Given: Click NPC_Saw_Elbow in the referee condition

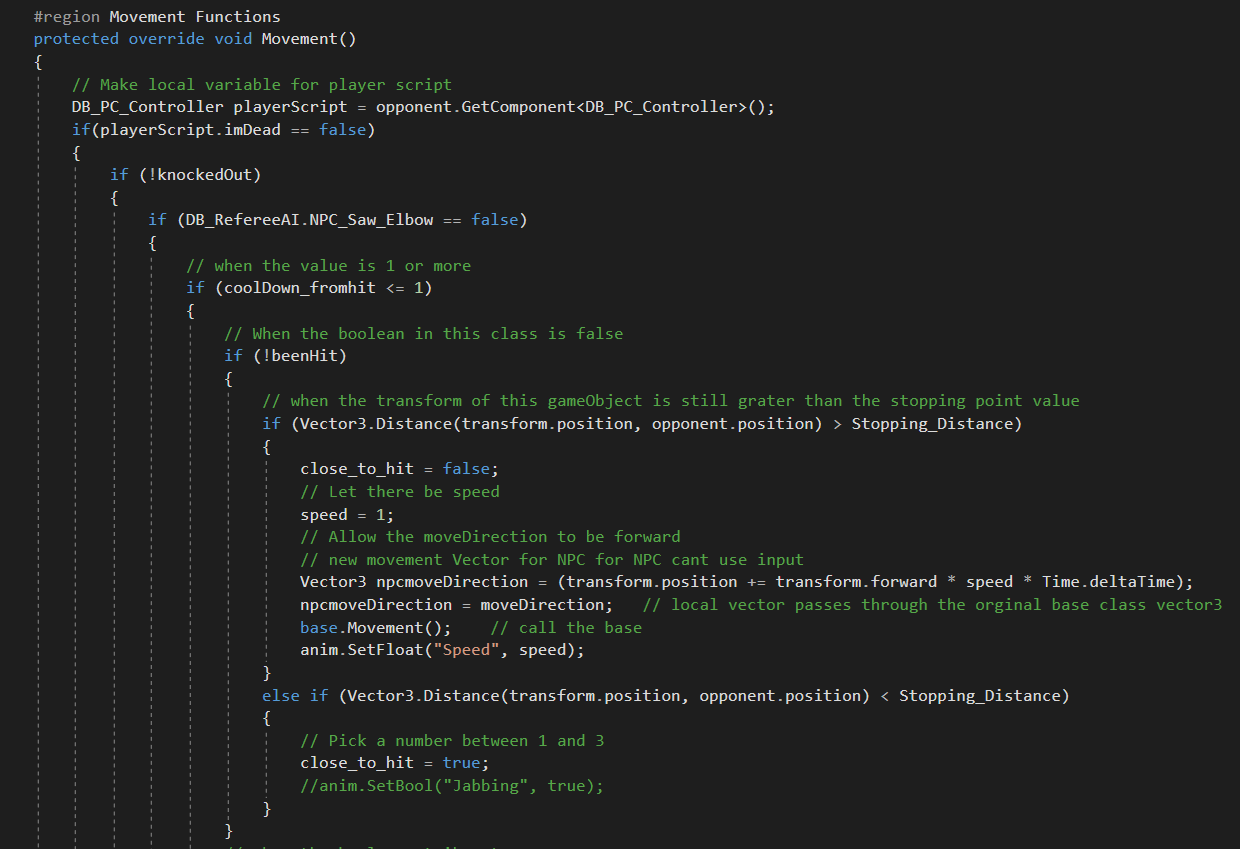Looking at the screenshot, I should (371, 220).
